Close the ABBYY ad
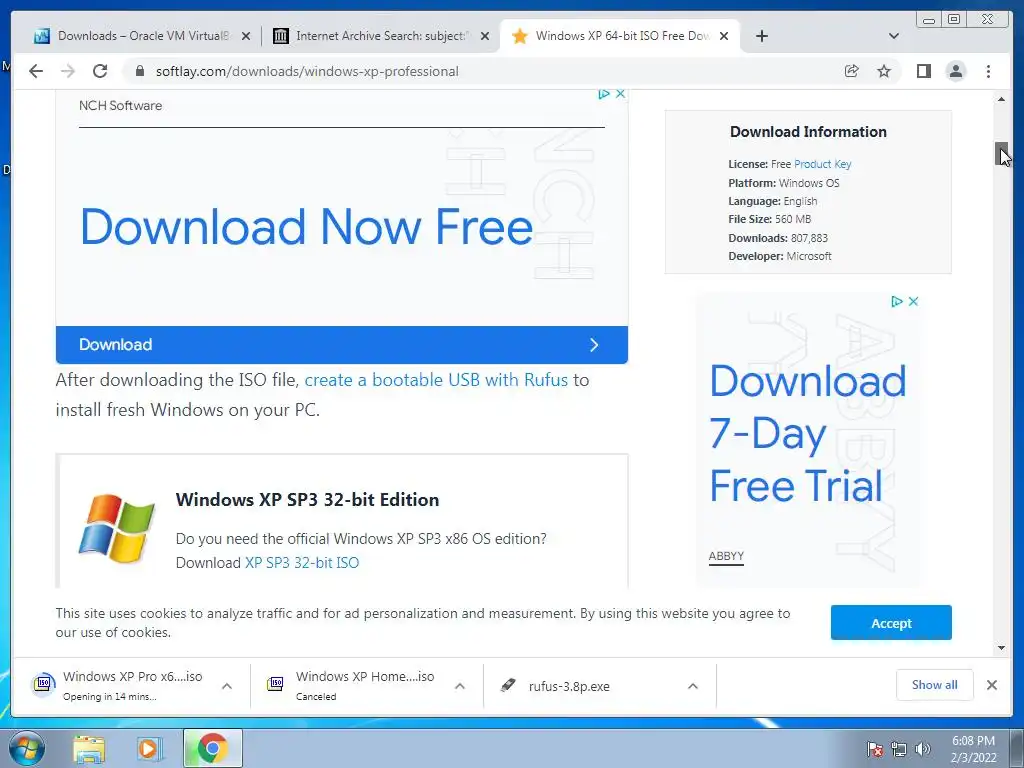 coord(914,301)
